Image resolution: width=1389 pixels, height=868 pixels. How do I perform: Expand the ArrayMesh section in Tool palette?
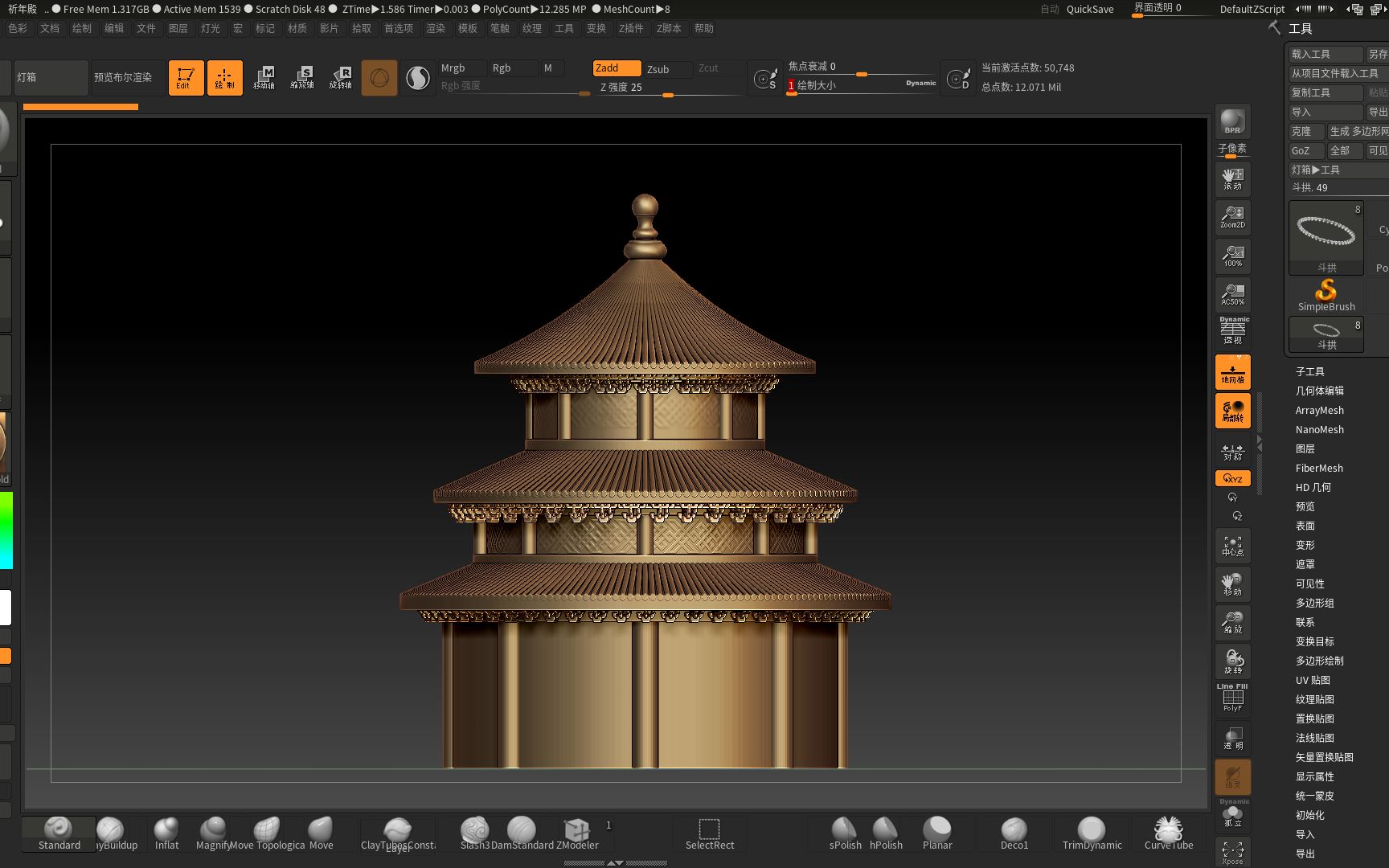1318,410
